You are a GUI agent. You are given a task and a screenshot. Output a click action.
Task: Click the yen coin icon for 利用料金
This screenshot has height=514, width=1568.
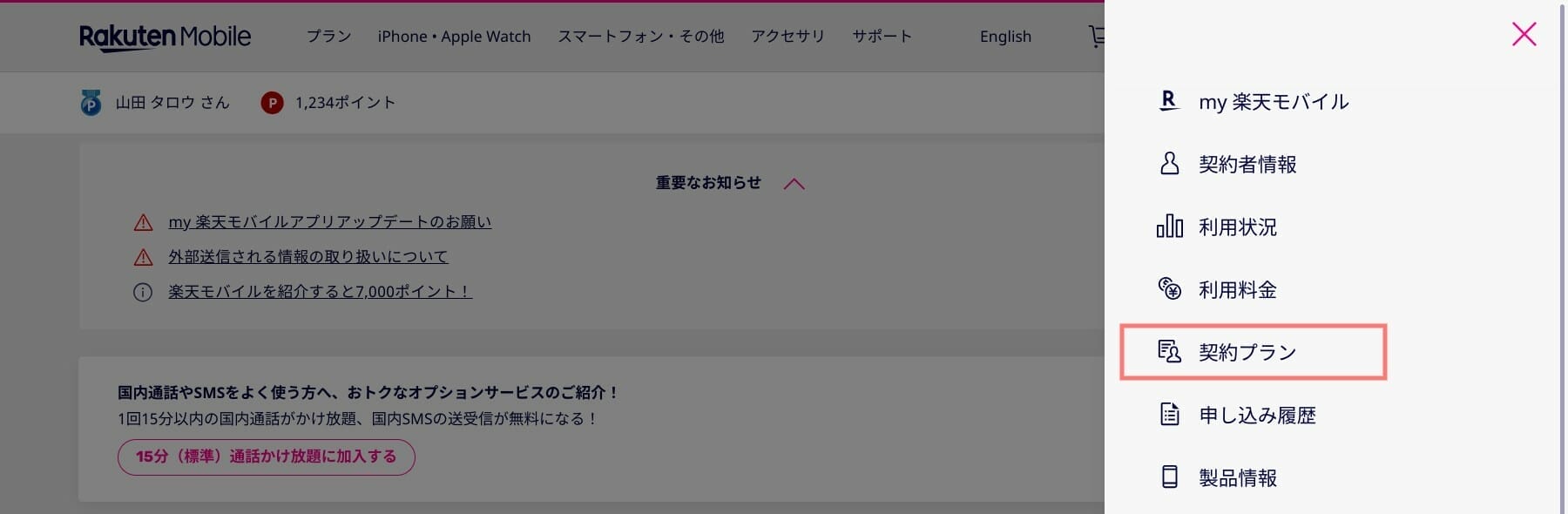1169,288
